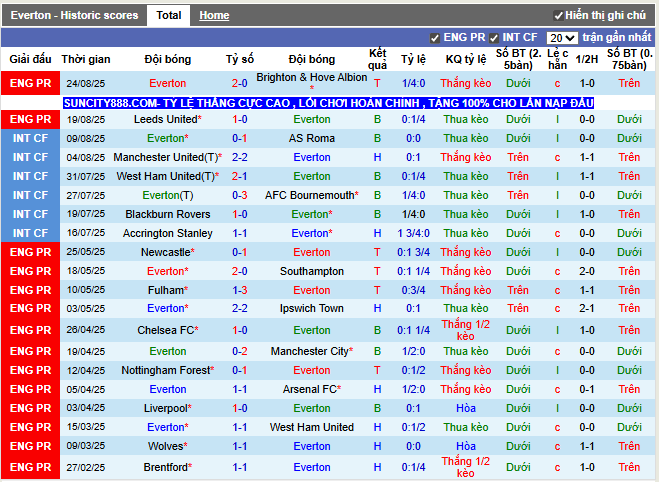Toggle the Hiển thị ghi chú checkbox
The image size is (659, 482).
click(x=559, y=16)
